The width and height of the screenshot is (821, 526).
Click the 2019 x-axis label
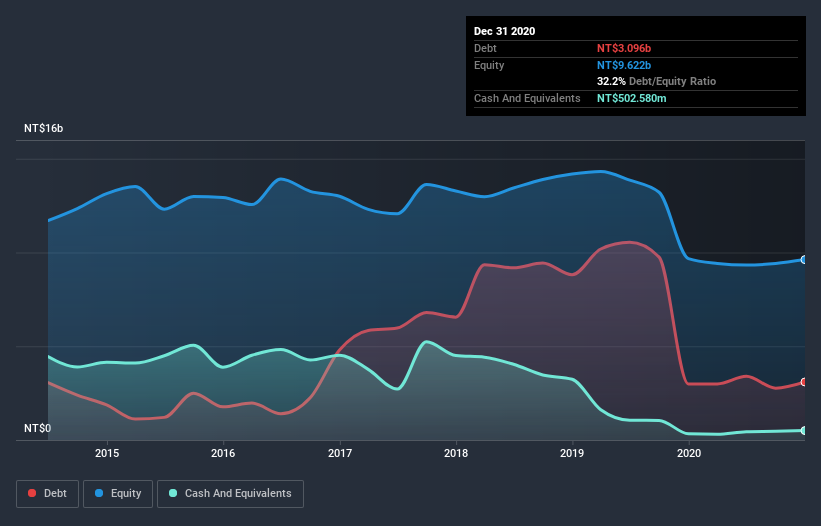point(572,453)
